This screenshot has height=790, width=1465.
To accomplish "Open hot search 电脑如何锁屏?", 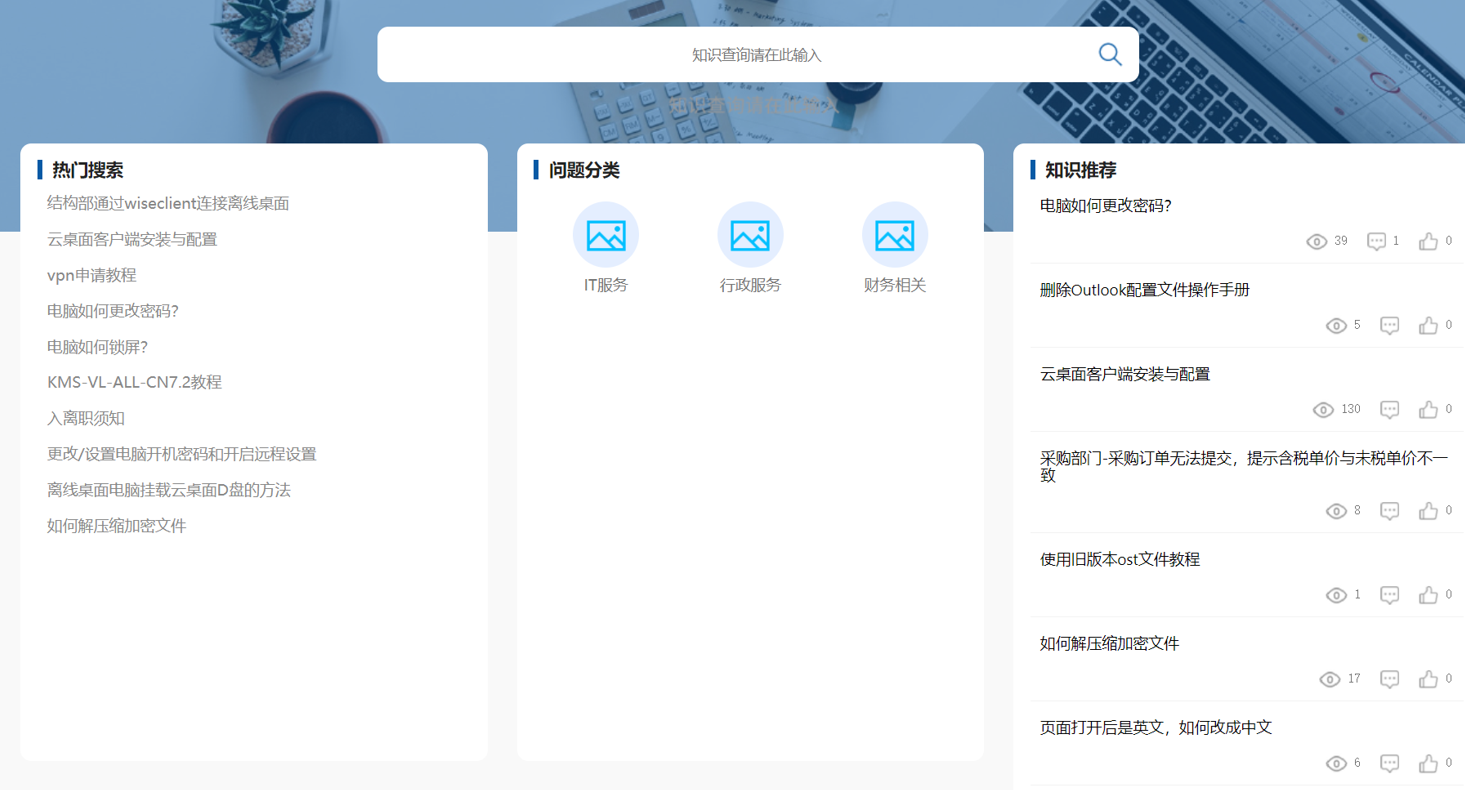I will (97, 347).
